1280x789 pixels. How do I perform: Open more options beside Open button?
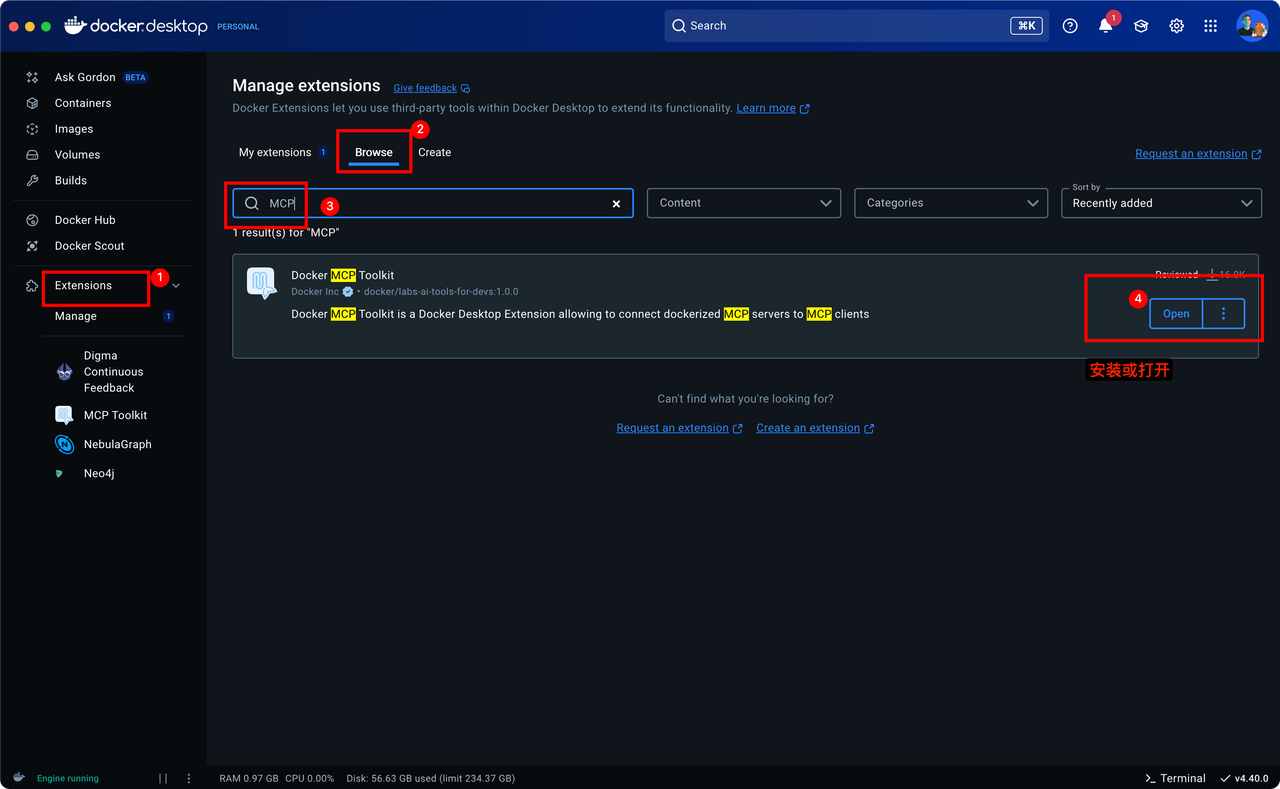point(1224,314)
